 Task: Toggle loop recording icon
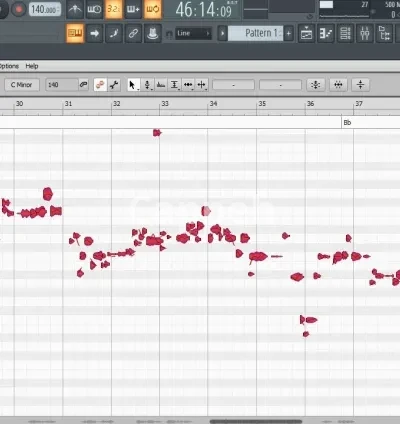153,9
